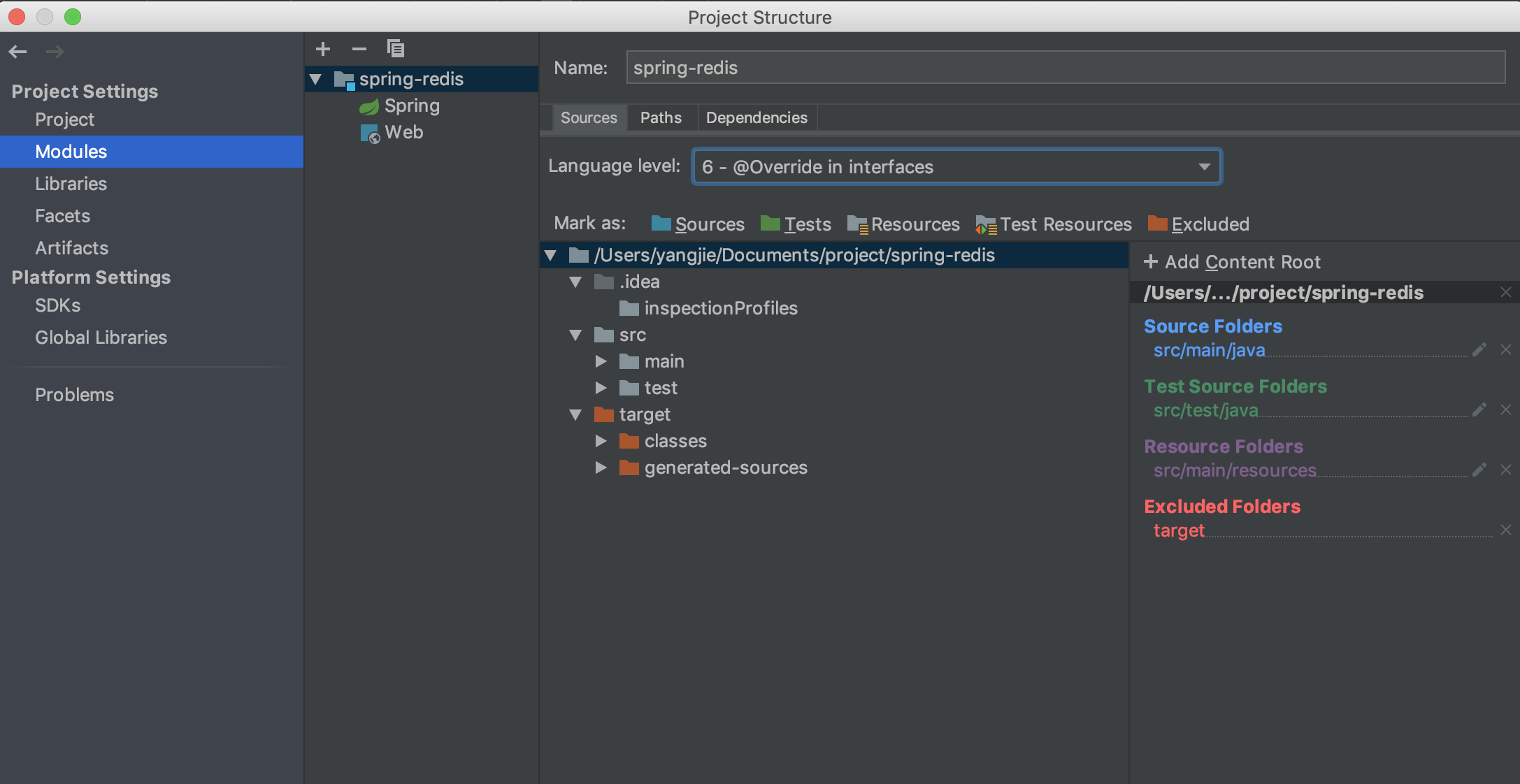The width and height of the screenshot is (1520, 784).
Task: Mark folder as Sources
Action: point(698,224)
